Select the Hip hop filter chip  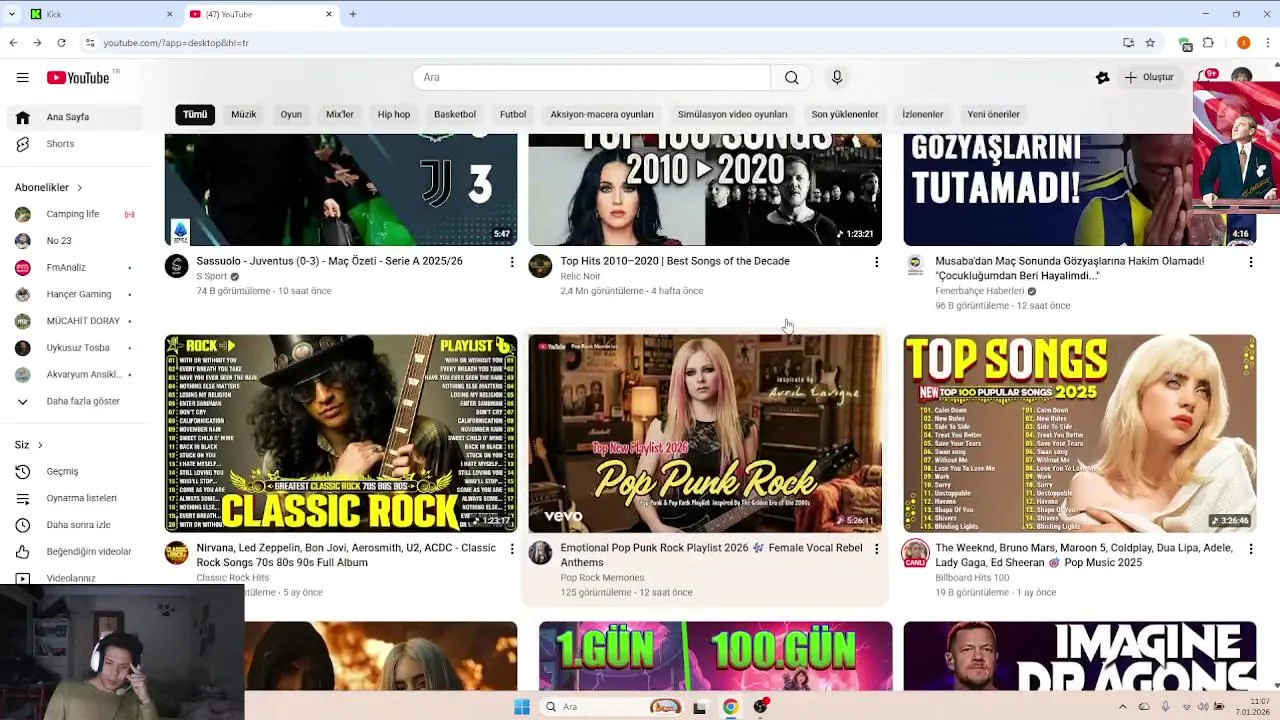[394, 114]
